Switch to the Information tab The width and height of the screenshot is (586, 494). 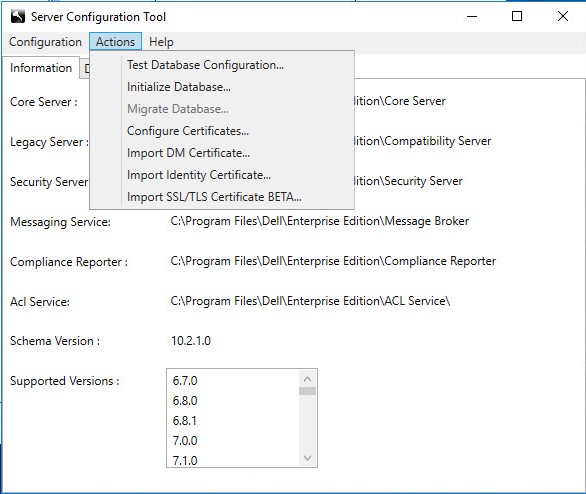[x=41, y=68]
